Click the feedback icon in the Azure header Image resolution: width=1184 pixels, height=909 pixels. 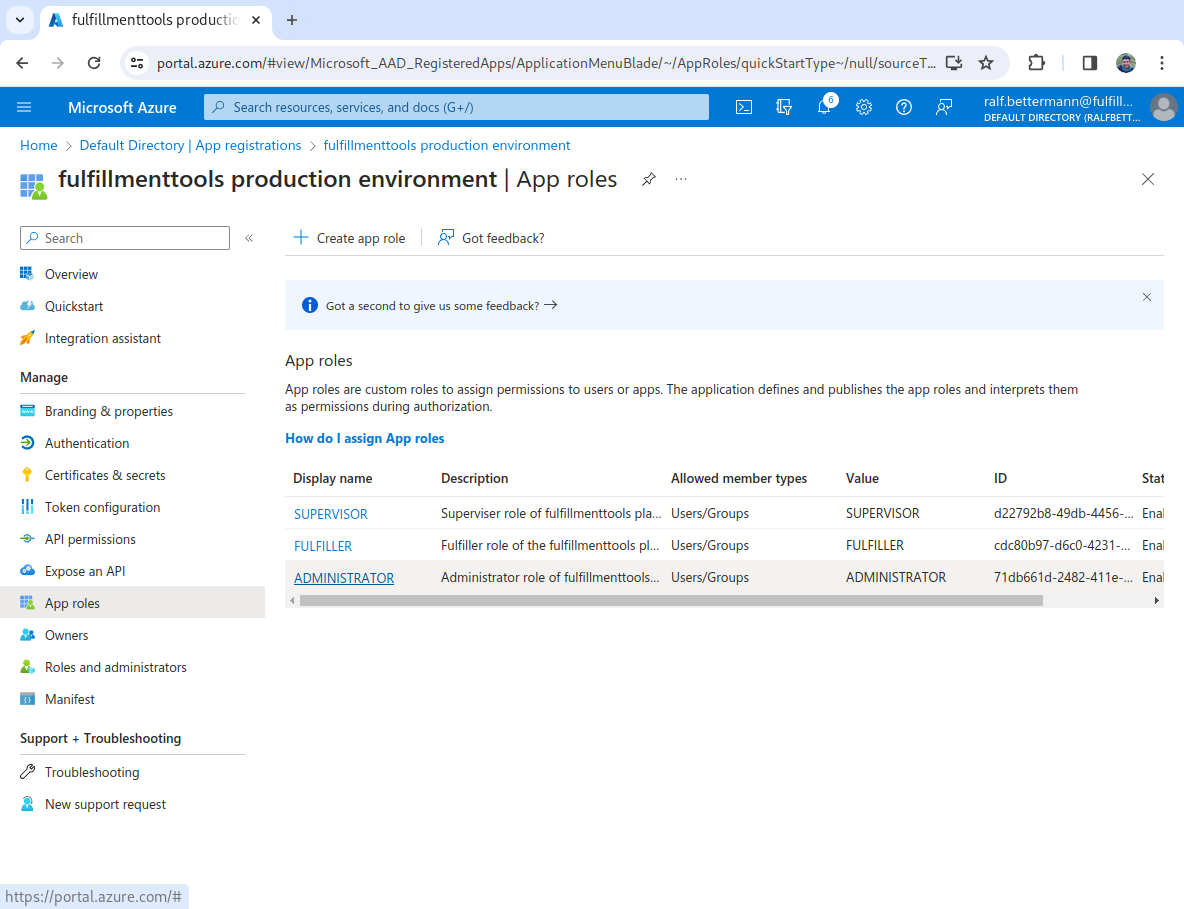pos(944,107)
